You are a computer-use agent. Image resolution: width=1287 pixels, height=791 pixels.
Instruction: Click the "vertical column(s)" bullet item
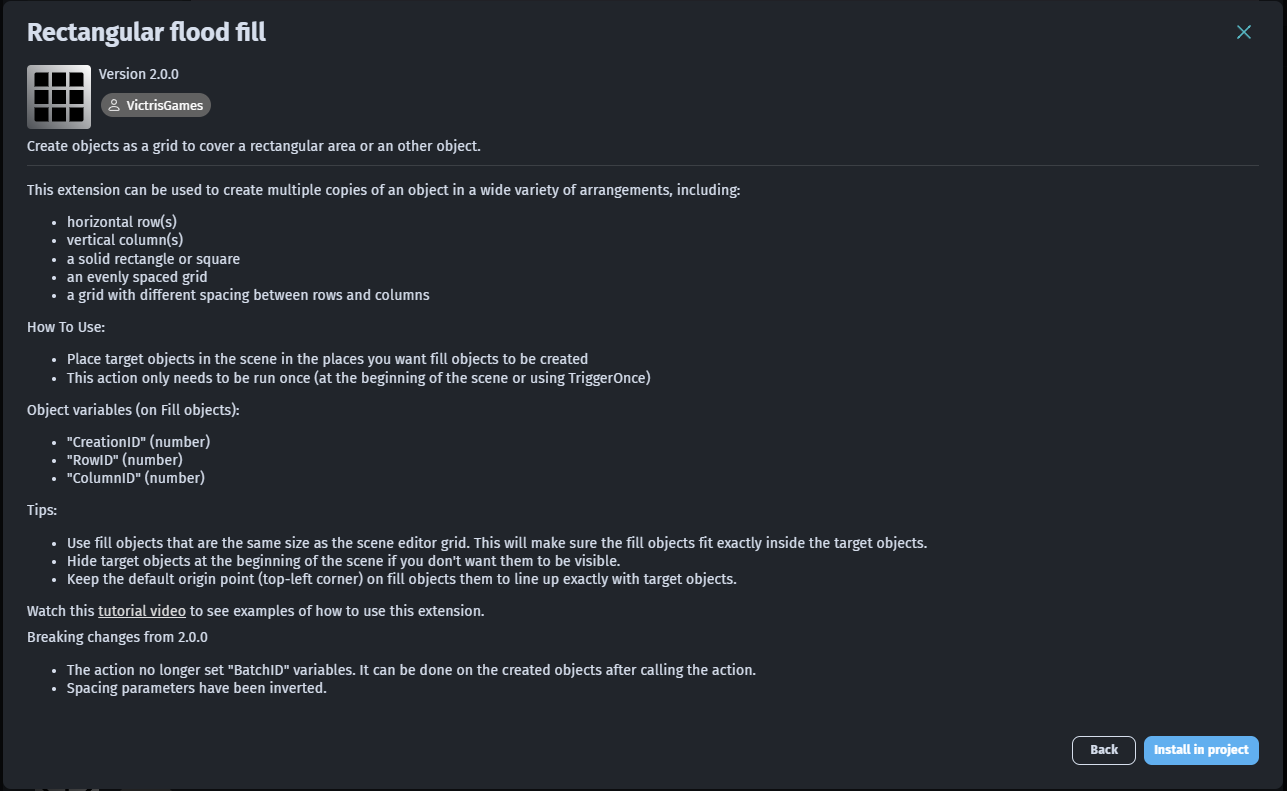coord(125,240)
